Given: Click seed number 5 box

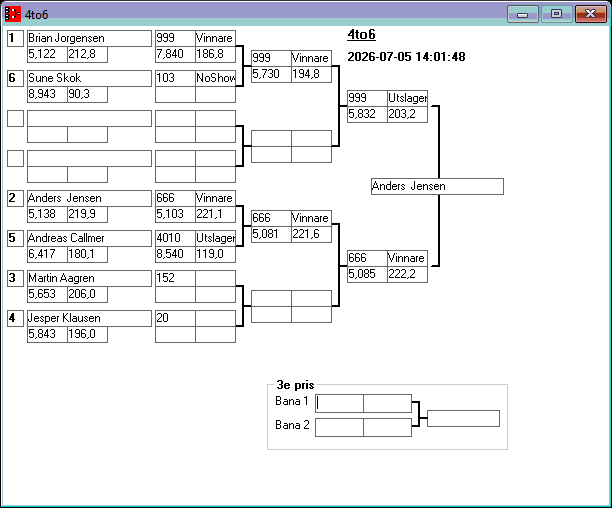Looking at the screenshot, I should [16, 238].
